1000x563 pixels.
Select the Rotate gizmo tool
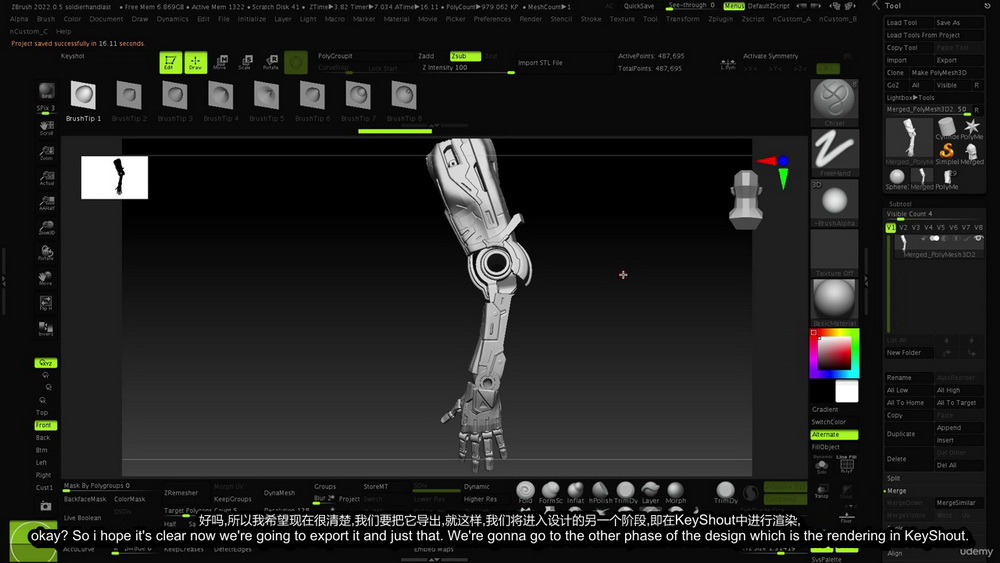270,62
